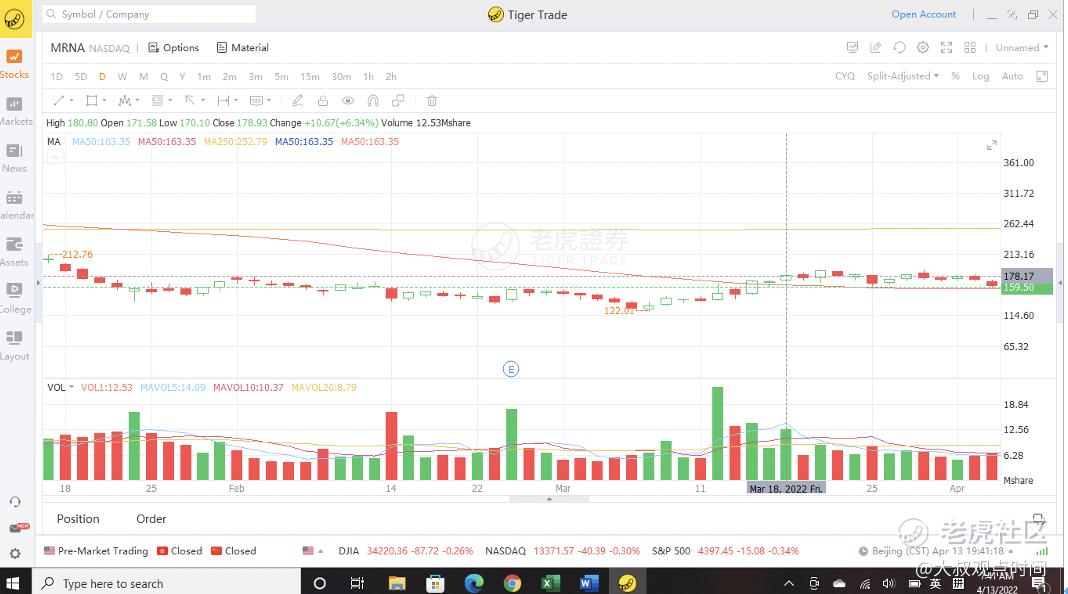The width and height of the screenshot is (1068, 594).
Task: Select the horizontal range measure tool
Action: pos(223,101)
